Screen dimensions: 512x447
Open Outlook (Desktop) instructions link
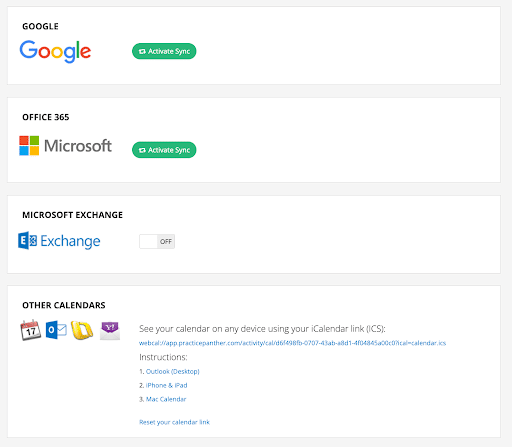(173, 371)
